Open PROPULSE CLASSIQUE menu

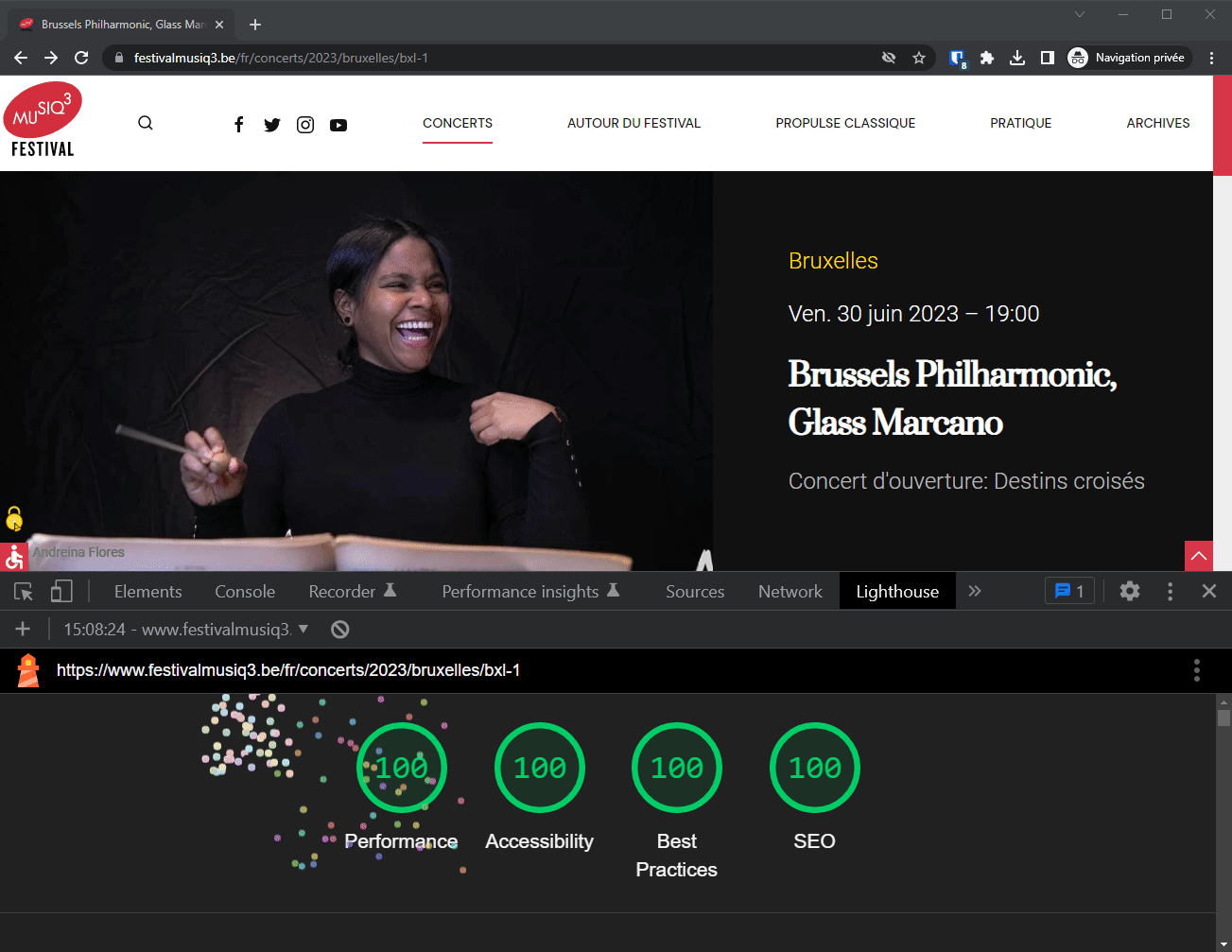845,123
